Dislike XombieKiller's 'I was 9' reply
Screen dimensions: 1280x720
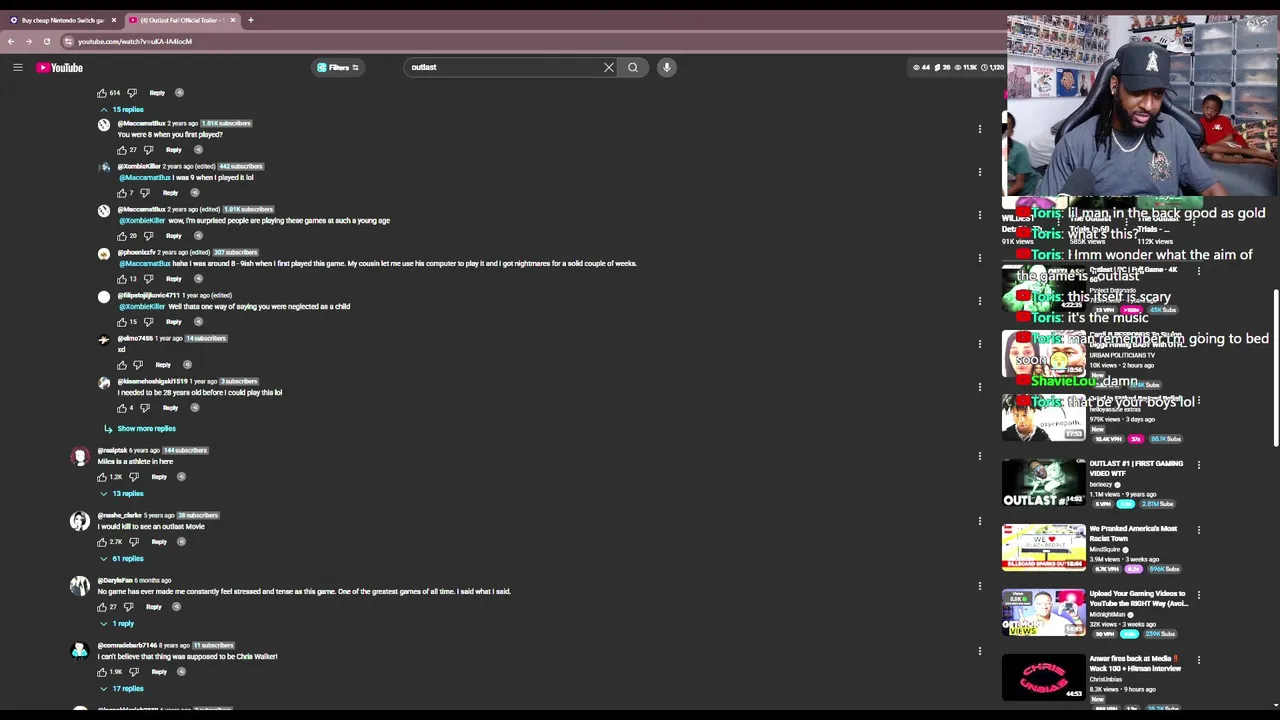click(145, 193)
